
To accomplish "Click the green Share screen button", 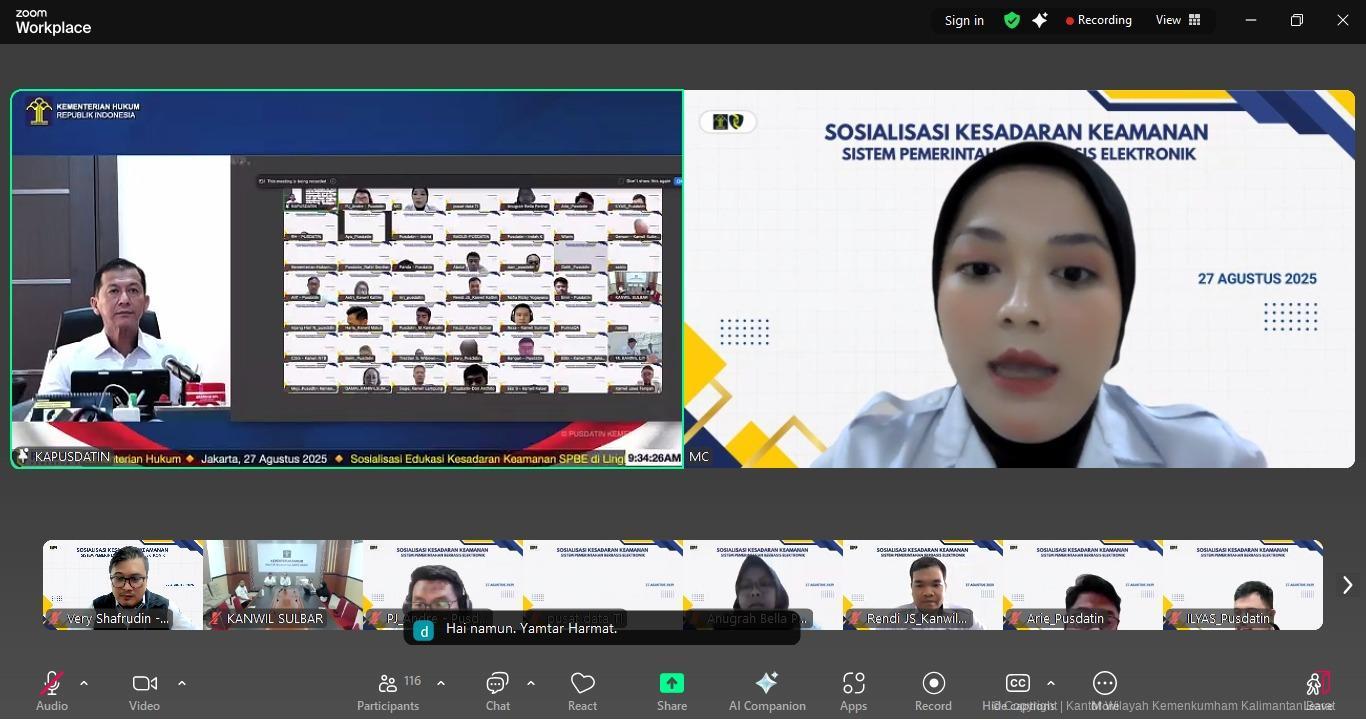I will (x=672, y=691).
